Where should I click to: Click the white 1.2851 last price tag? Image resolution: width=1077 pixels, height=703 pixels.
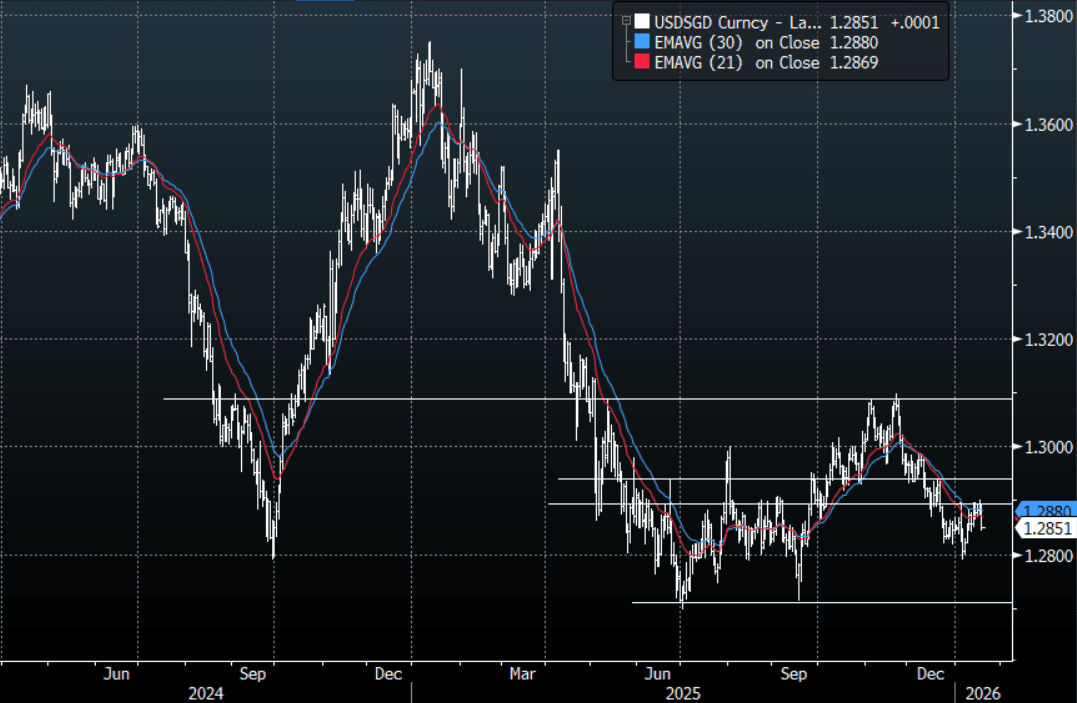click(1046, 529)
